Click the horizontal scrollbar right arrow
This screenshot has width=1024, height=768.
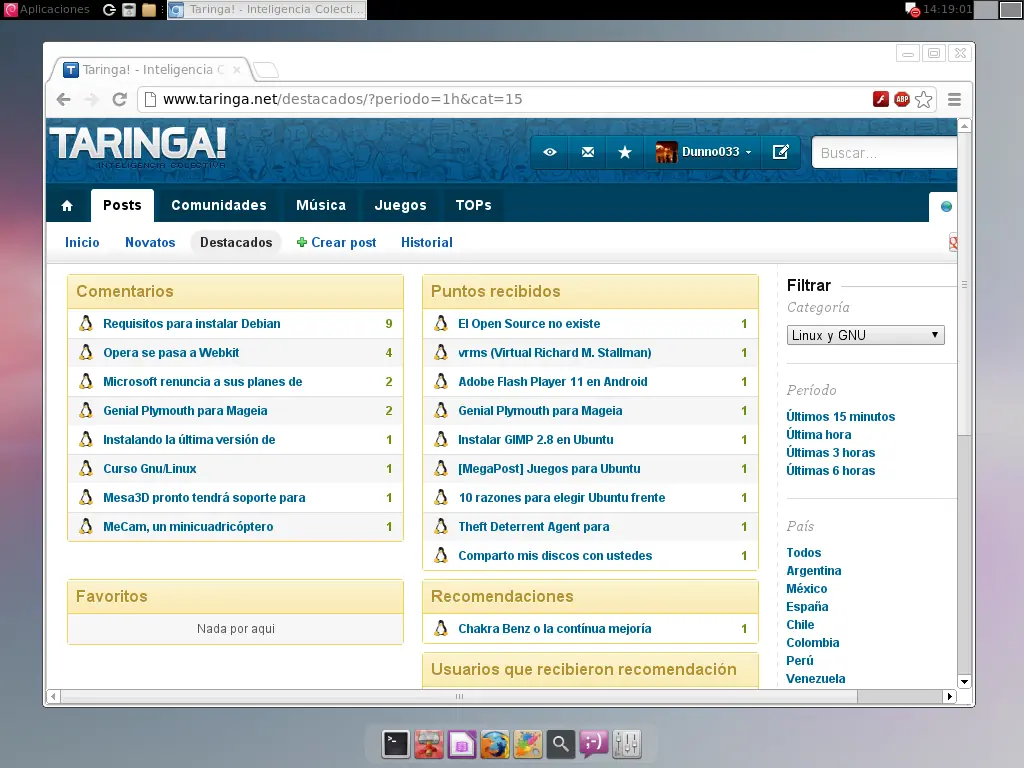click(x=950, y=697)
